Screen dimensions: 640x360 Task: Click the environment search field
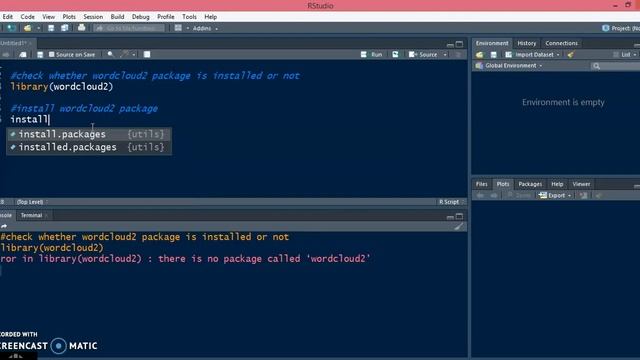click(x=615, y=66)
